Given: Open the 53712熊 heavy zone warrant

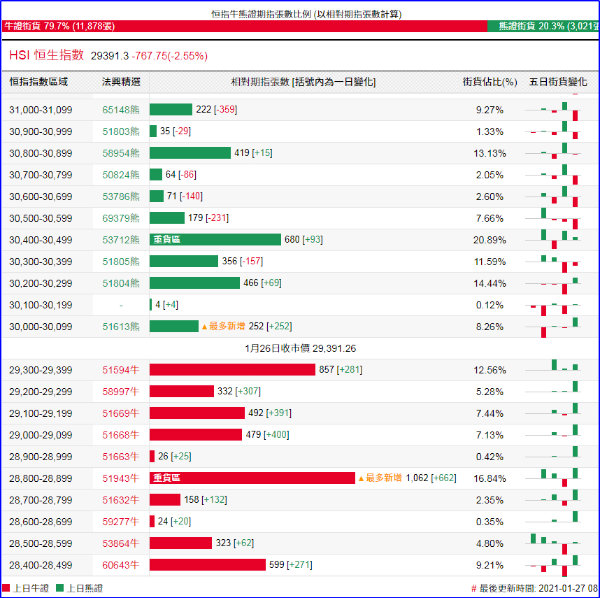Looking at the screenshot, I should click(121, 240).
